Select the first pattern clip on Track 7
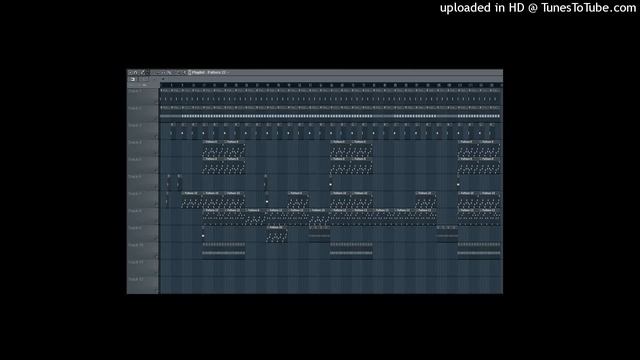 click(x=192, y=200)
